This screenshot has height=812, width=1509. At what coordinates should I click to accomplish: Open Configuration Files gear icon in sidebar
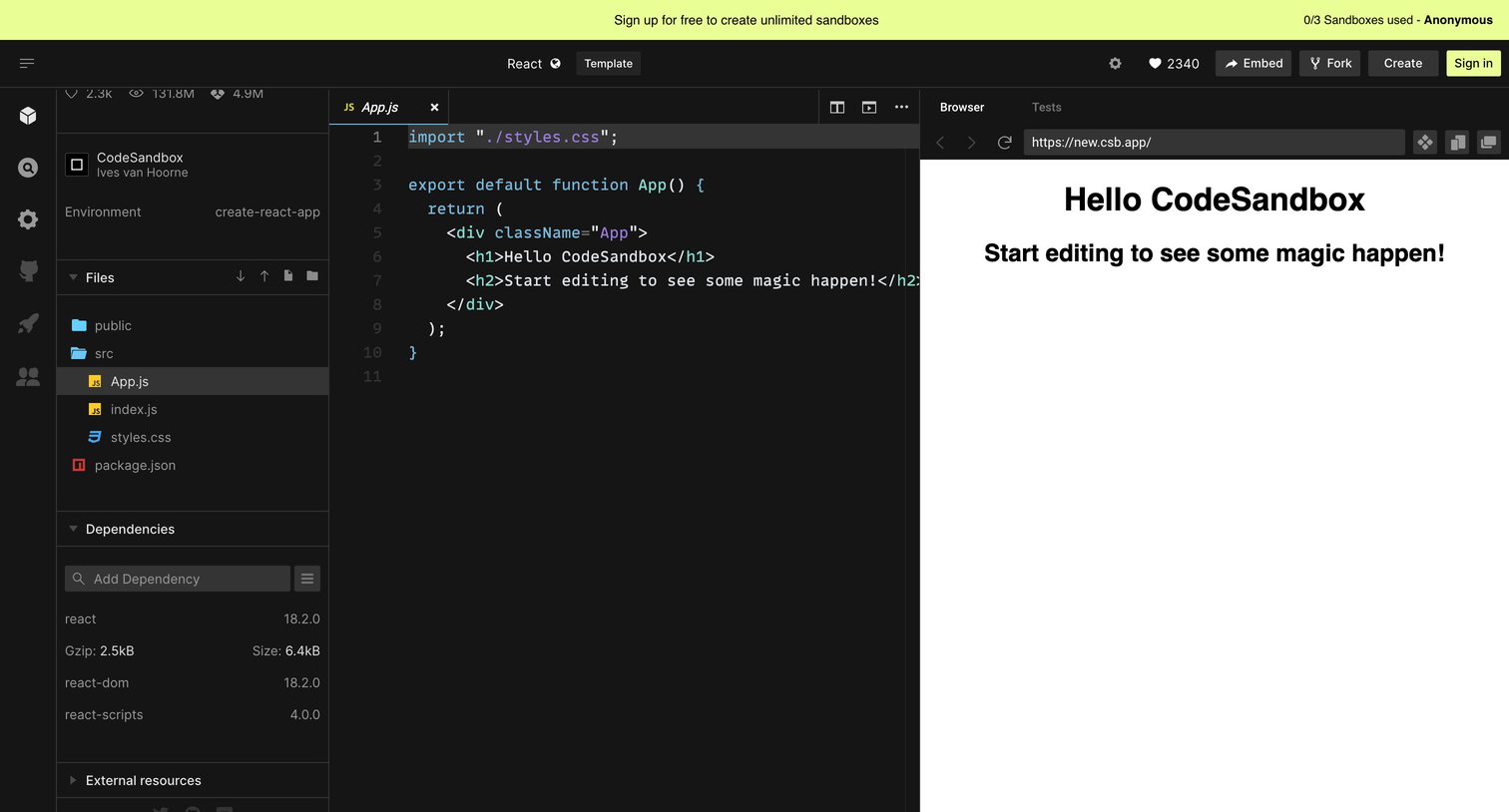click(28, 219)
